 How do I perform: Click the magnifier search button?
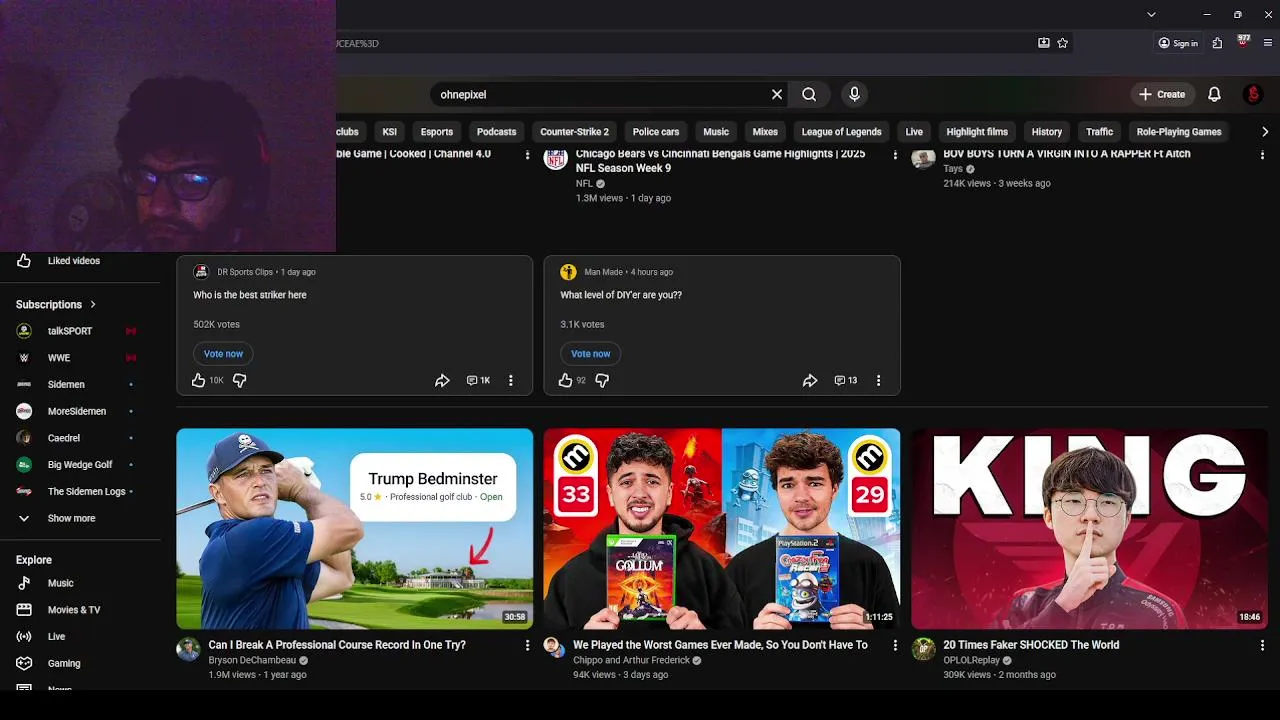click(x=809, y=94)
